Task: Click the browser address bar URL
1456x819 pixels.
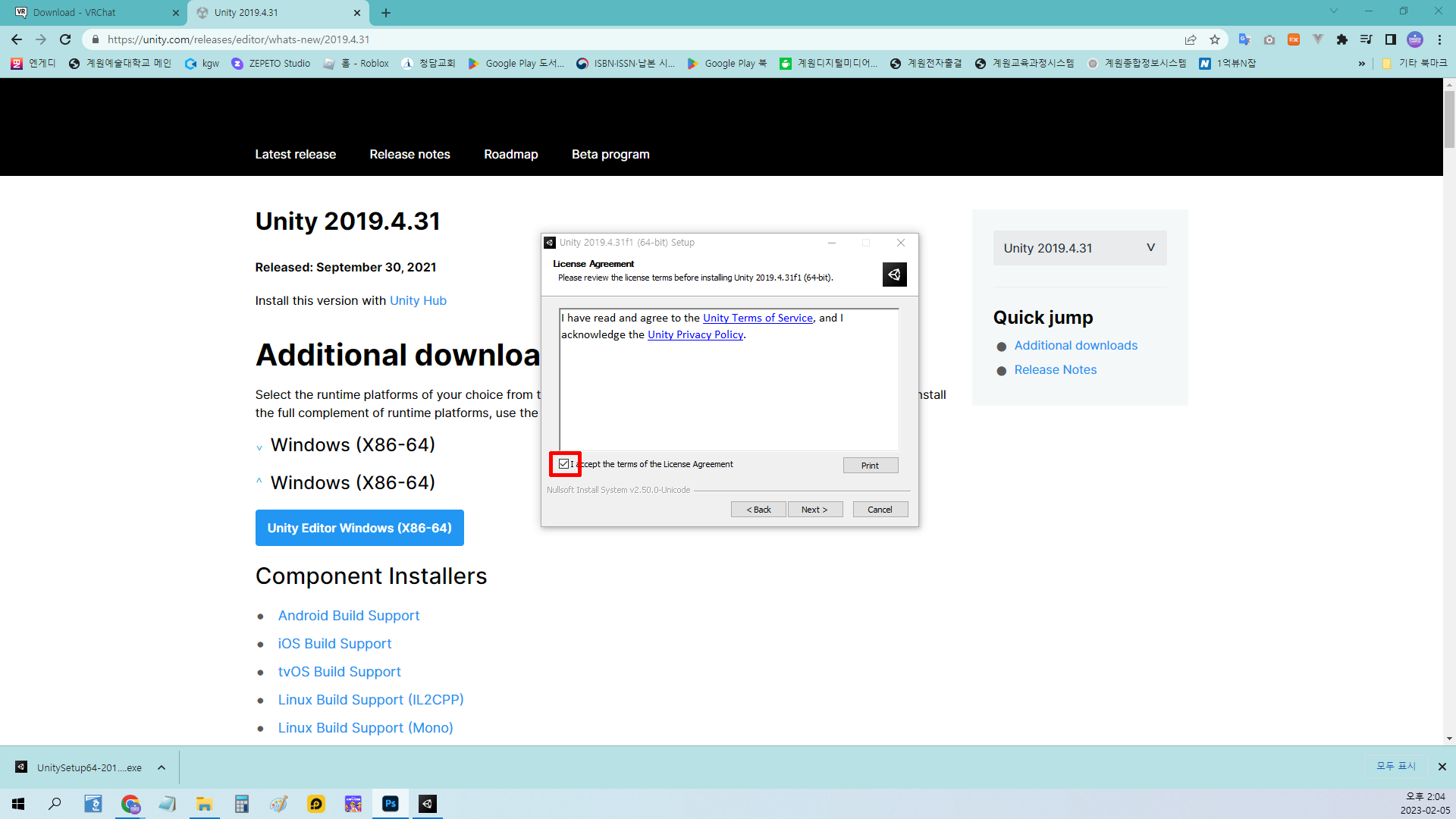Action: [x=239, y=39]
